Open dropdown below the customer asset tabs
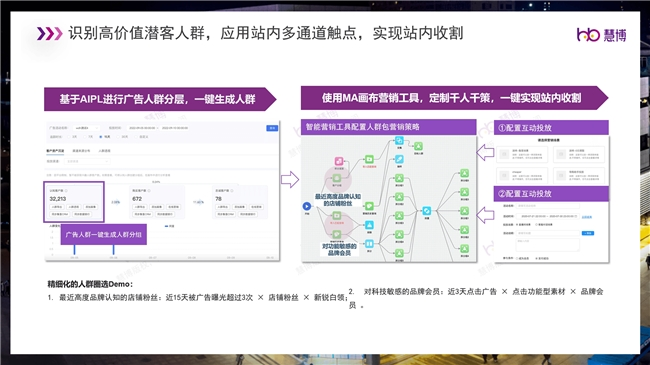 point(87,161)
